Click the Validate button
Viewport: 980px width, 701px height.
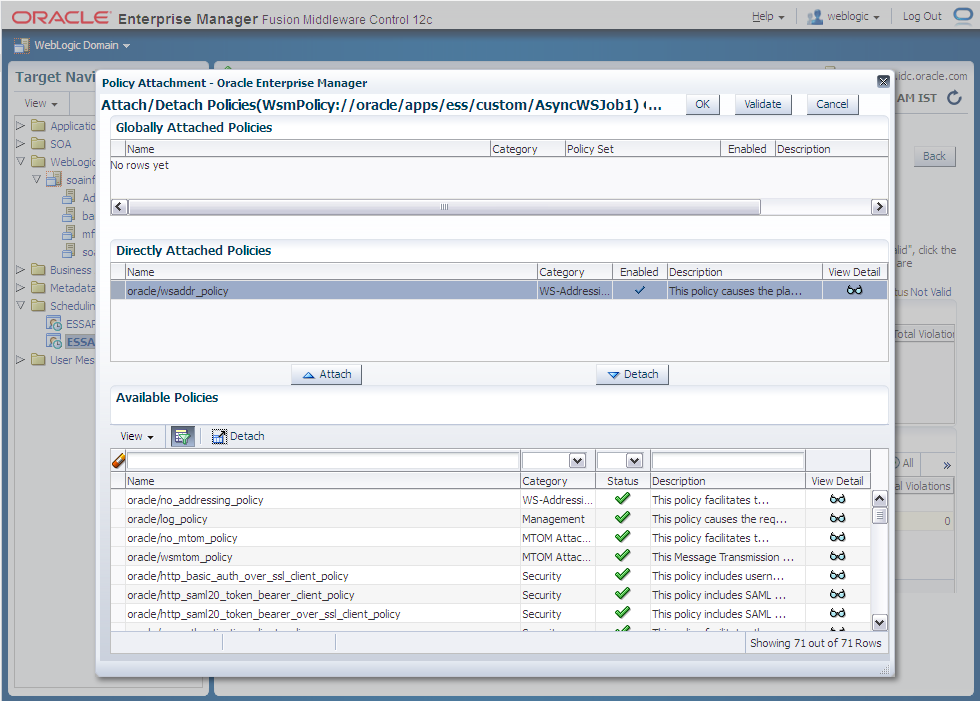click(762, 104)
